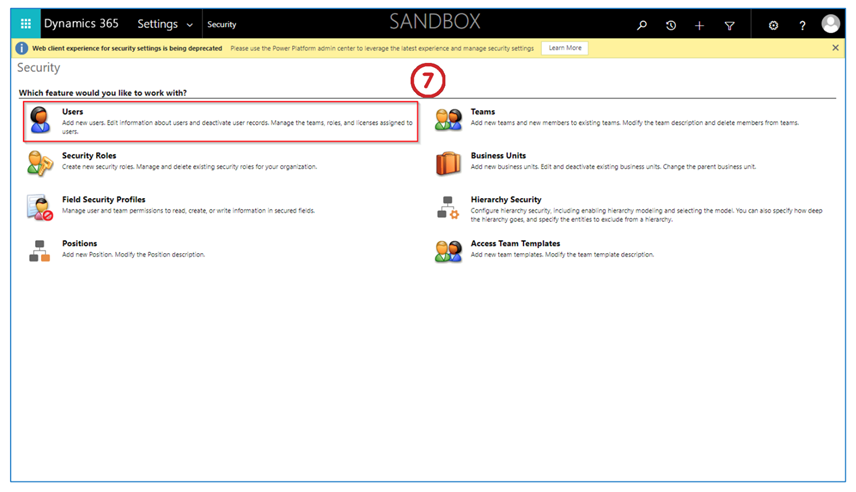The height and width of the screenshot is (492, 856).
Task: Click the help question mark icon
Action: [x=802, y=25]
